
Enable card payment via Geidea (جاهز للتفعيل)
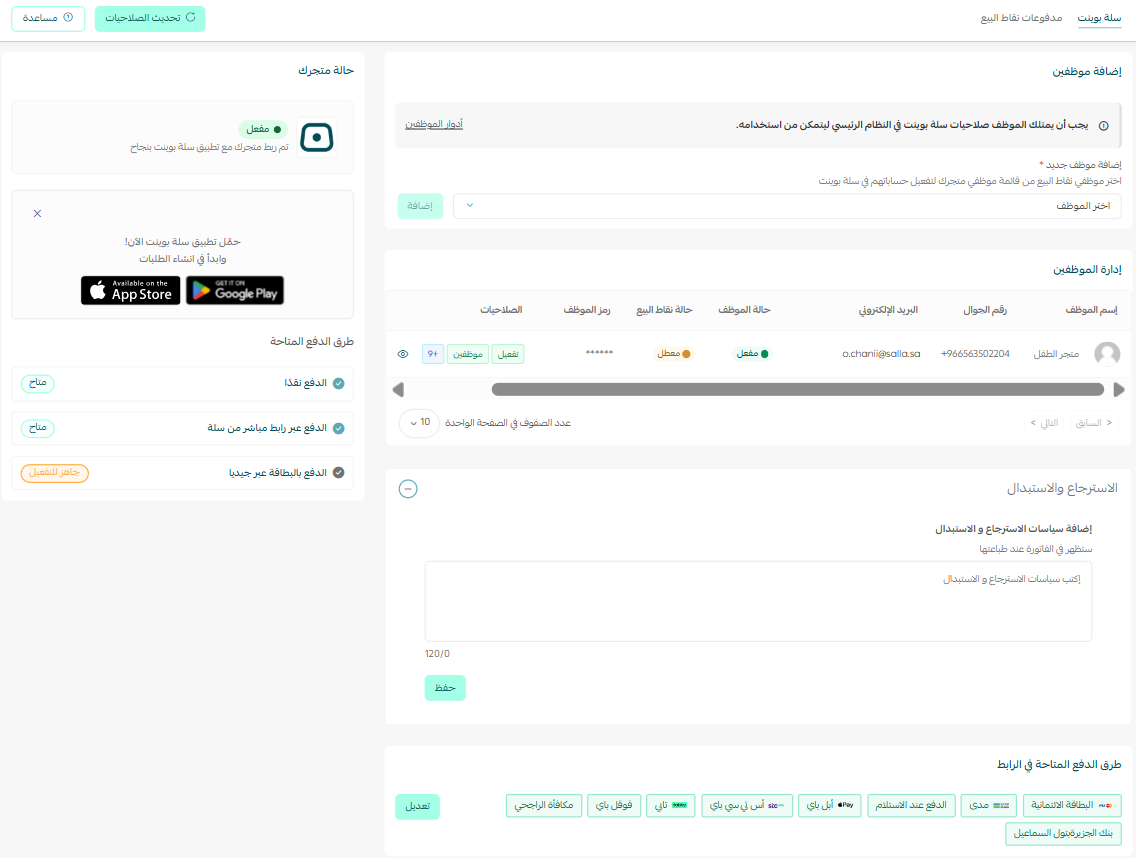(x=54, y=473)
